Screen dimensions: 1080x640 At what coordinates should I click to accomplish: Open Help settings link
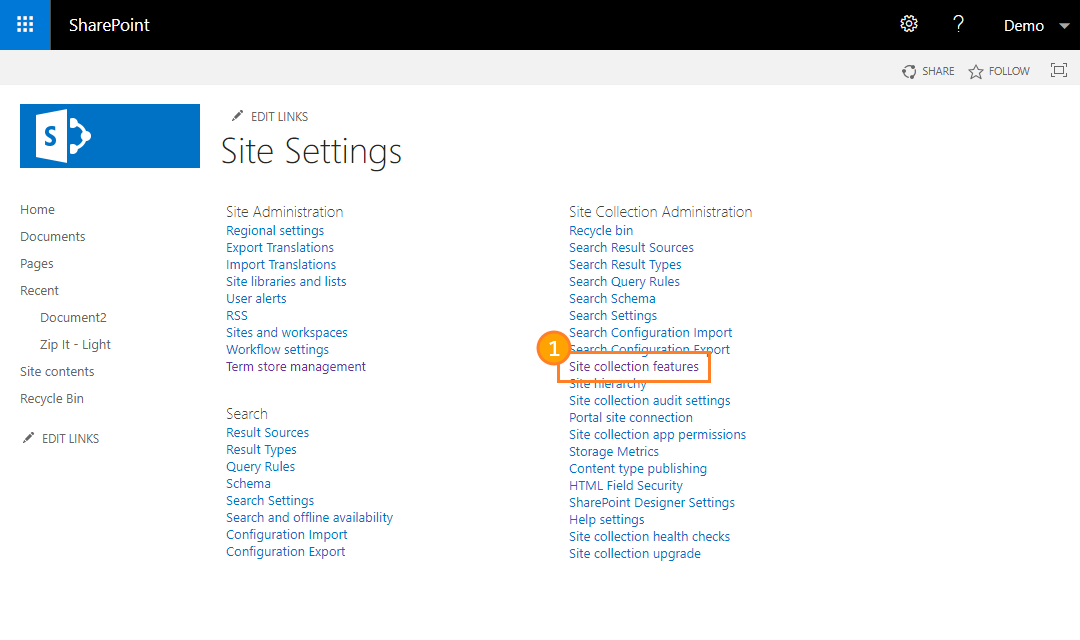[607, 519]
